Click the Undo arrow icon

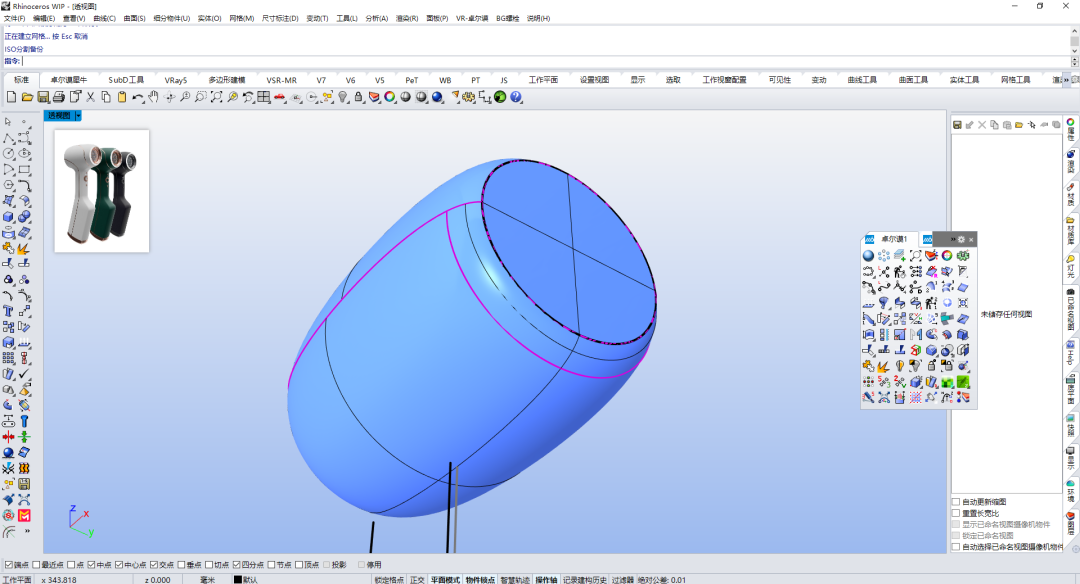138,97
